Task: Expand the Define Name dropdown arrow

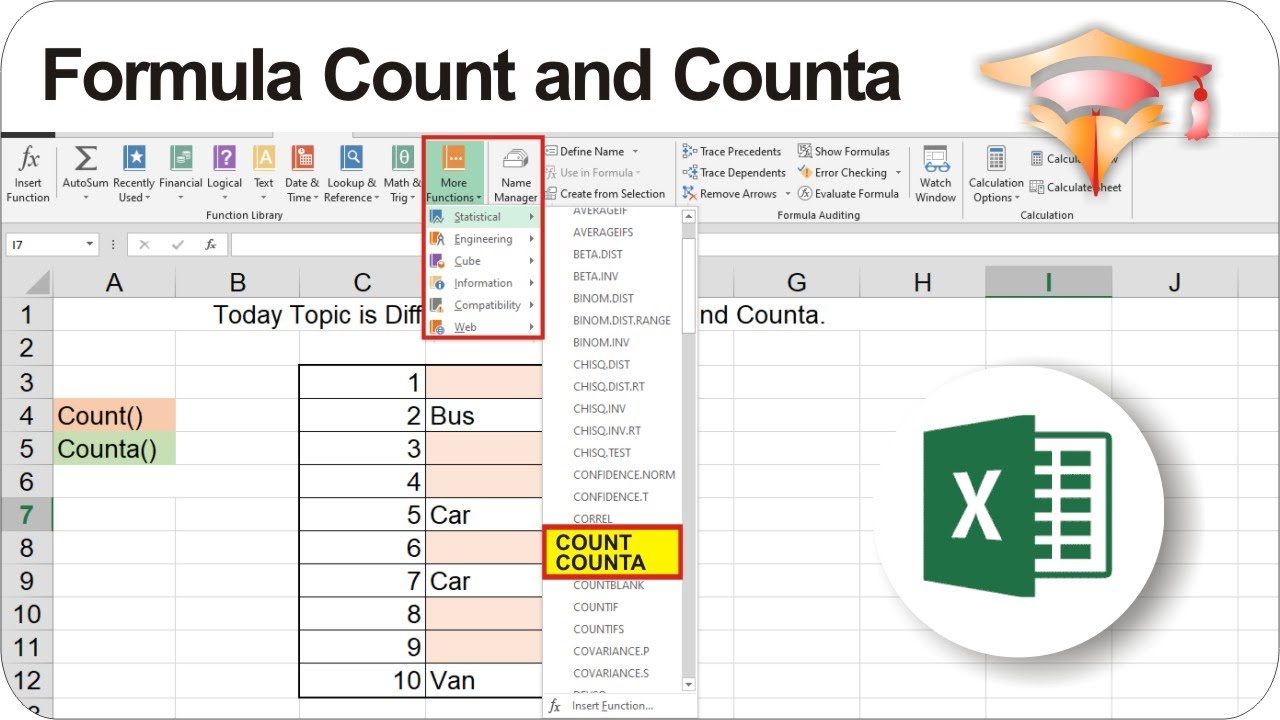Action: [x=635, y=152]
